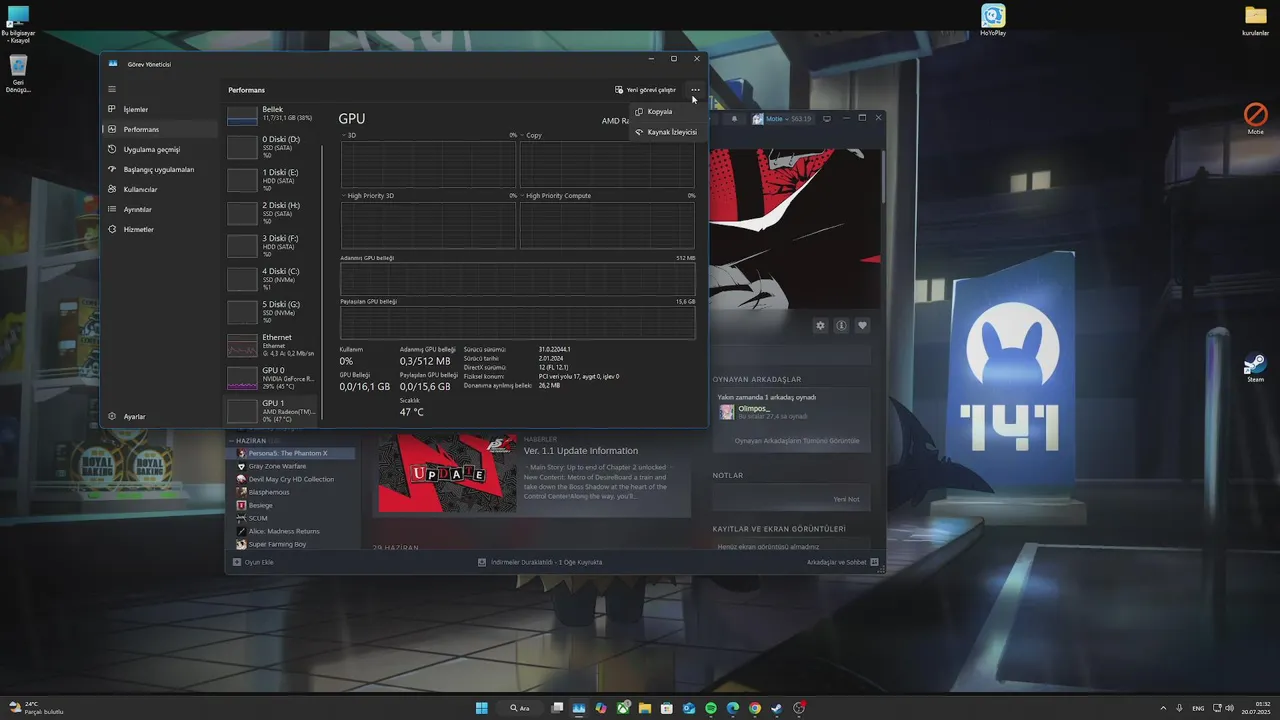The image size is (1280, 720).
Task: Click the taskbar Ara search box
Action: click(x=521, y=708)
